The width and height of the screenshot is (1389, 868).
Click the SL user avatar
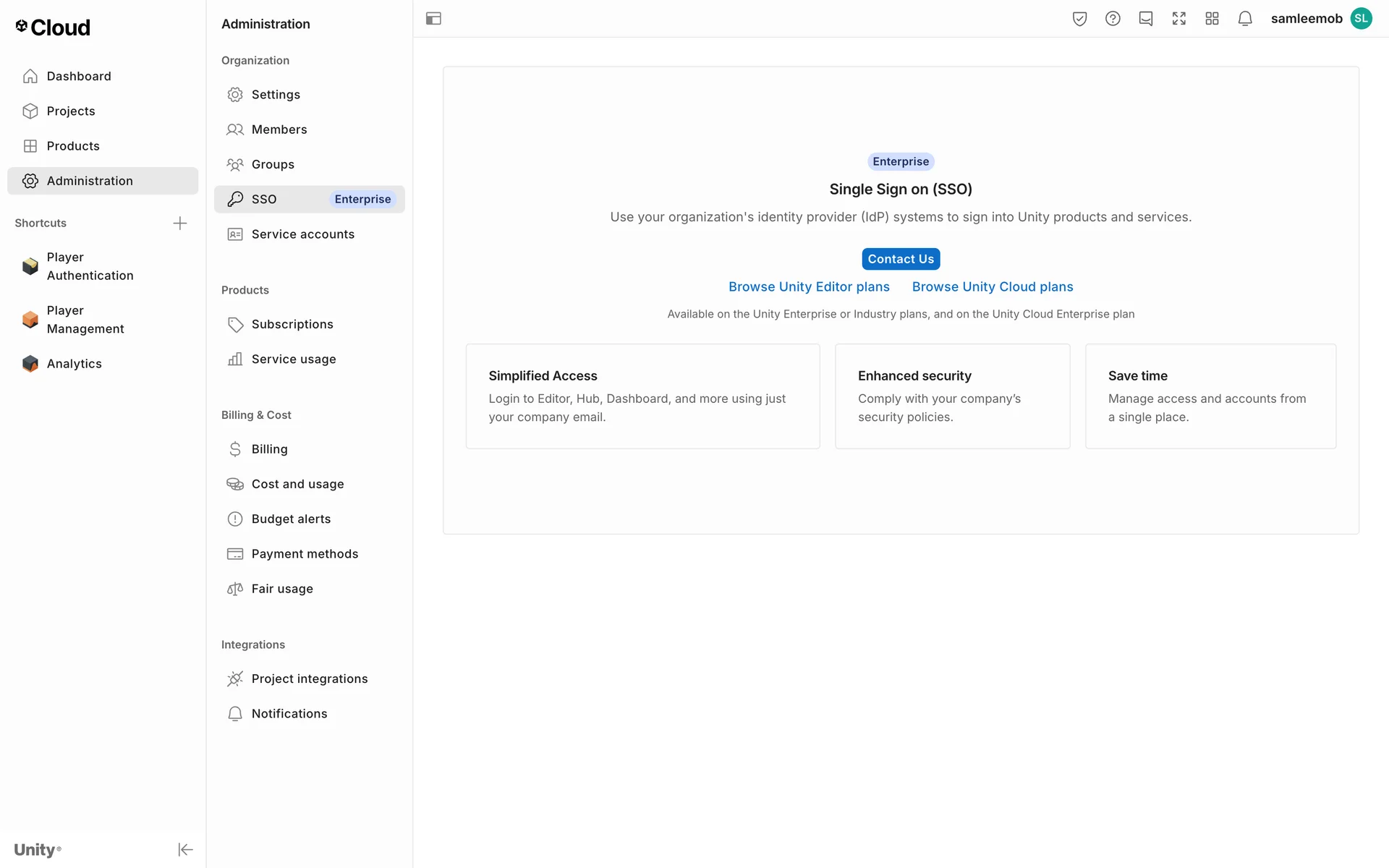point(1362,19)
